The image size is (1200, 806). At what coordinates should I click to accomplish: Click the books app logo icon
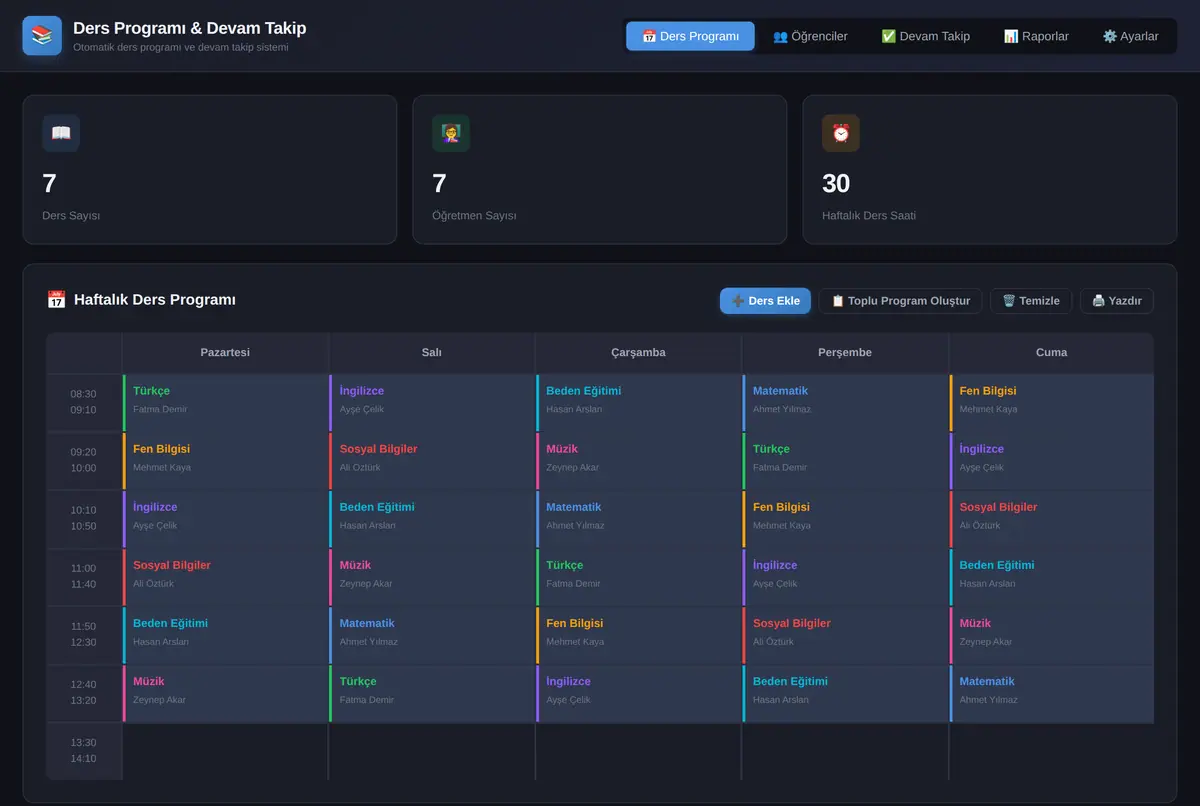point(42,36)
